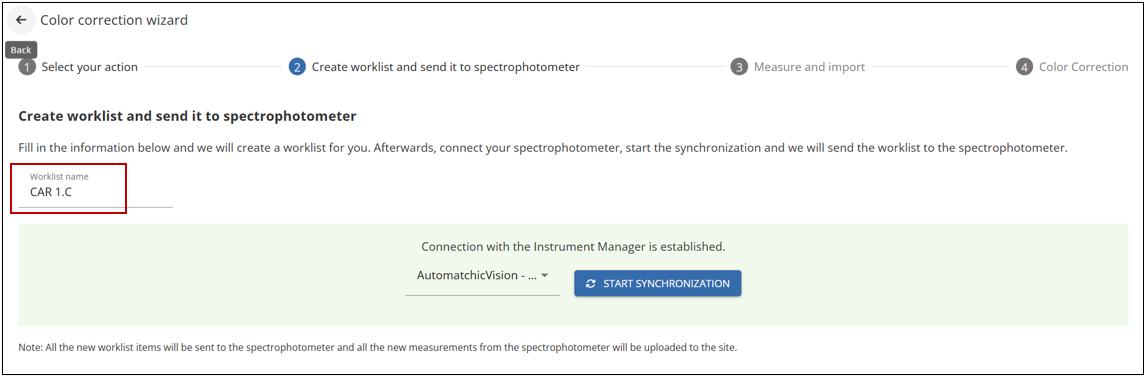This screenshot has width=1144, height=376.
Task: Click the 'Color correction wizard' title
Action: click(x=114, y=20)
